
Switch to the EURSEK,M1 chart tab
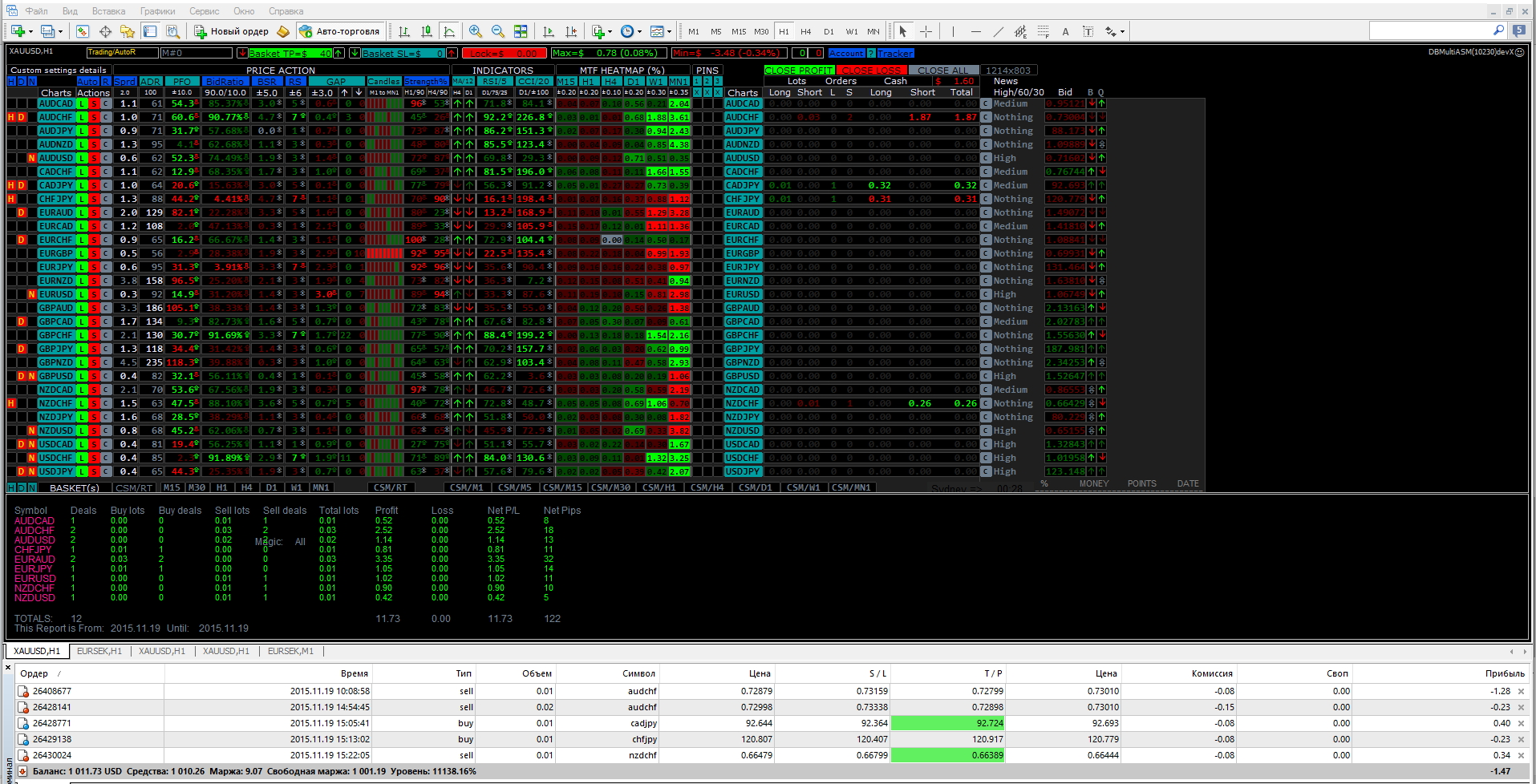[x=290, y=651]
